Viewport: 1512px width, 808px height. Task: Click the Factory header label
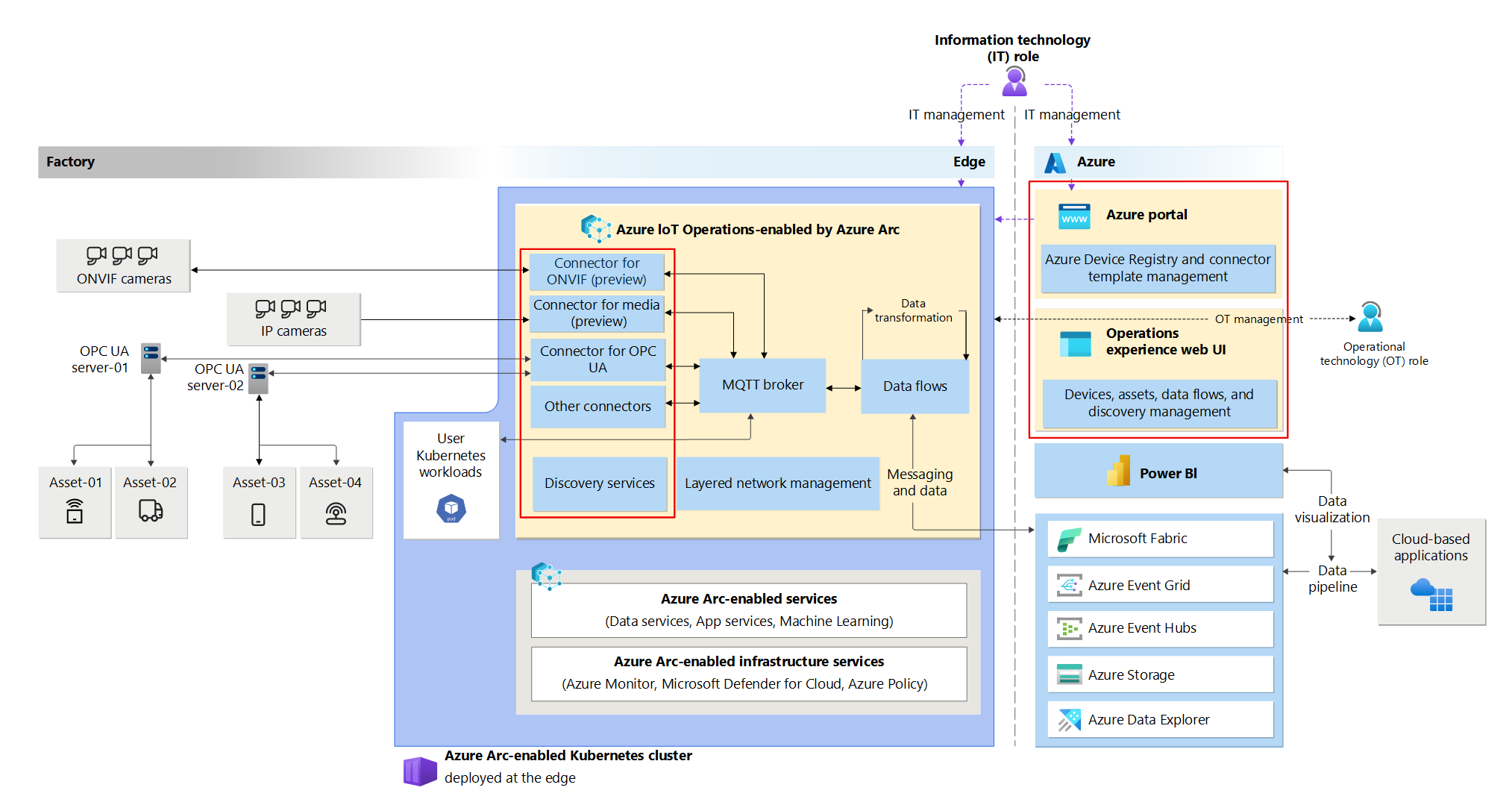70,162
